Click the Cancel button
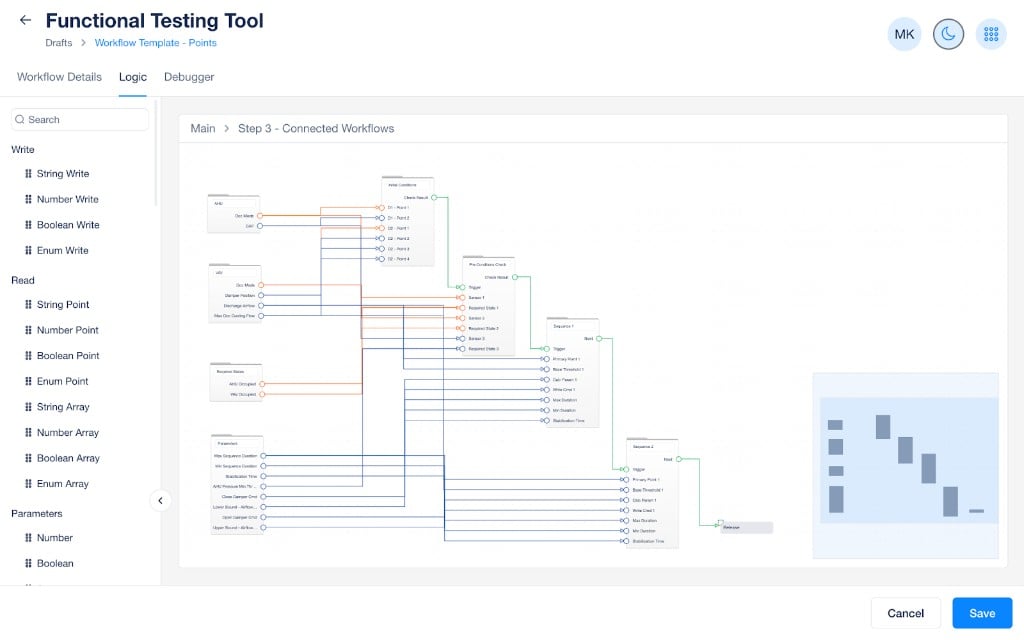Screen dimensions: 1024x640 click(x=905, y=613)
